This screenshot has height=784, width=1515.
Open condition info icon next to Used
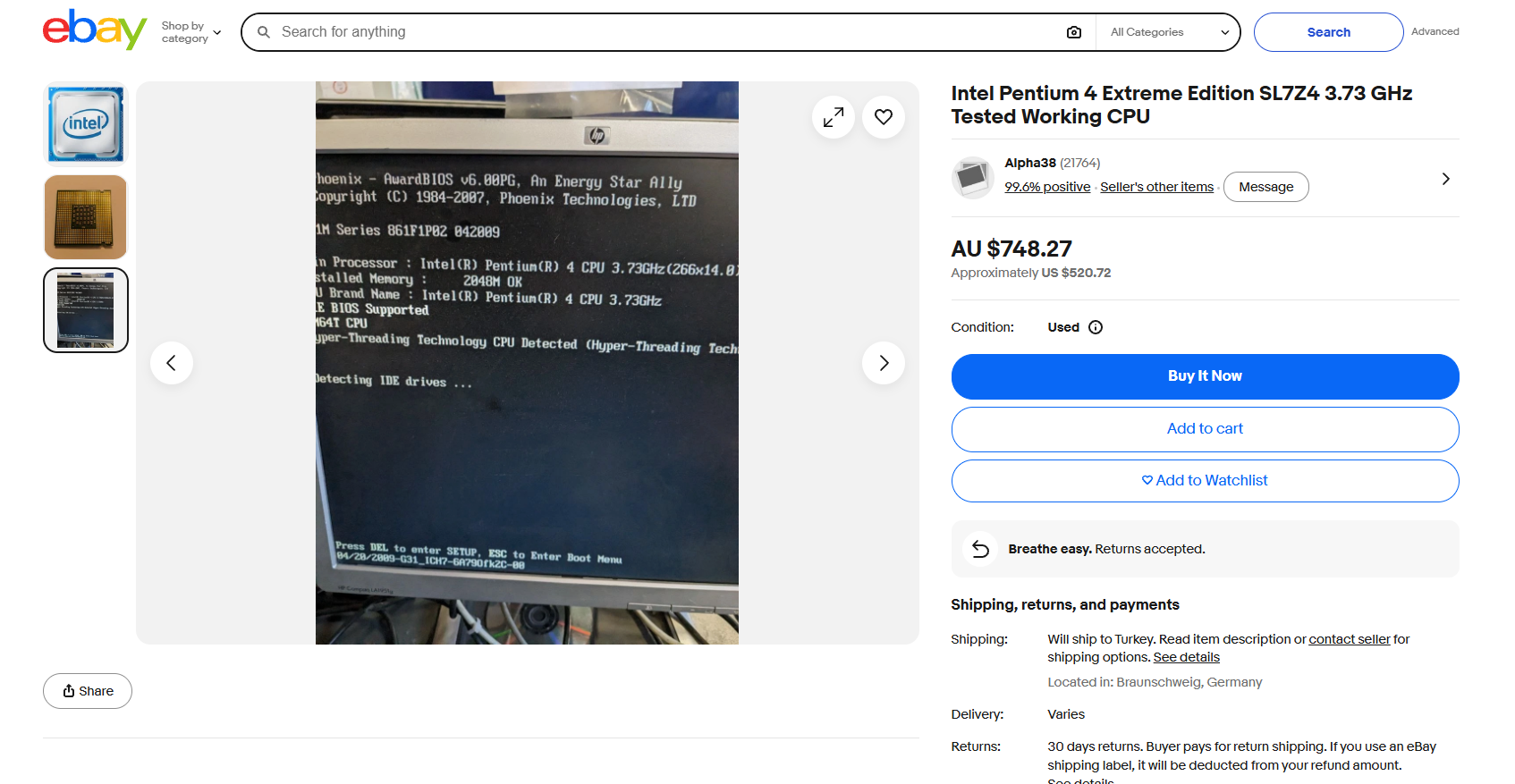[1096, 327]
